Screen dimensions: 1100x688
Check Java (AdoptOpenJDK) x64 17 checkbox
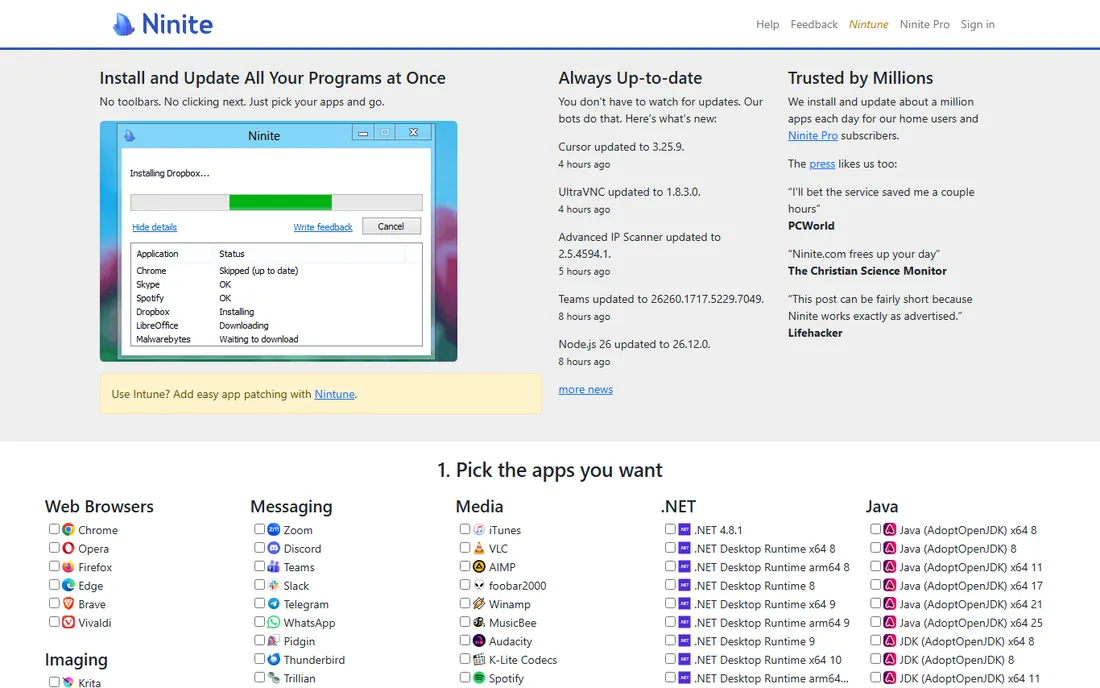876,584
